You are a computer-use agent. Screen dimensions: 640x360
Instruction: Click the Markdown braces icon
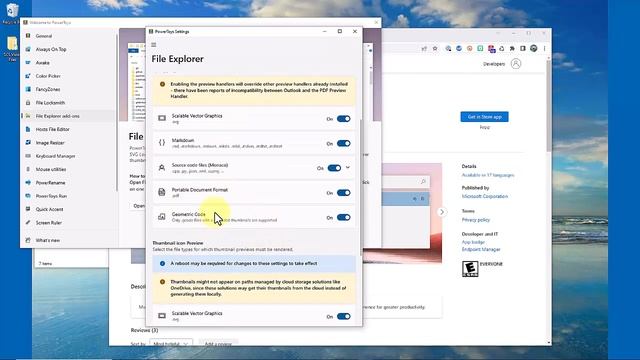point(162,143)
